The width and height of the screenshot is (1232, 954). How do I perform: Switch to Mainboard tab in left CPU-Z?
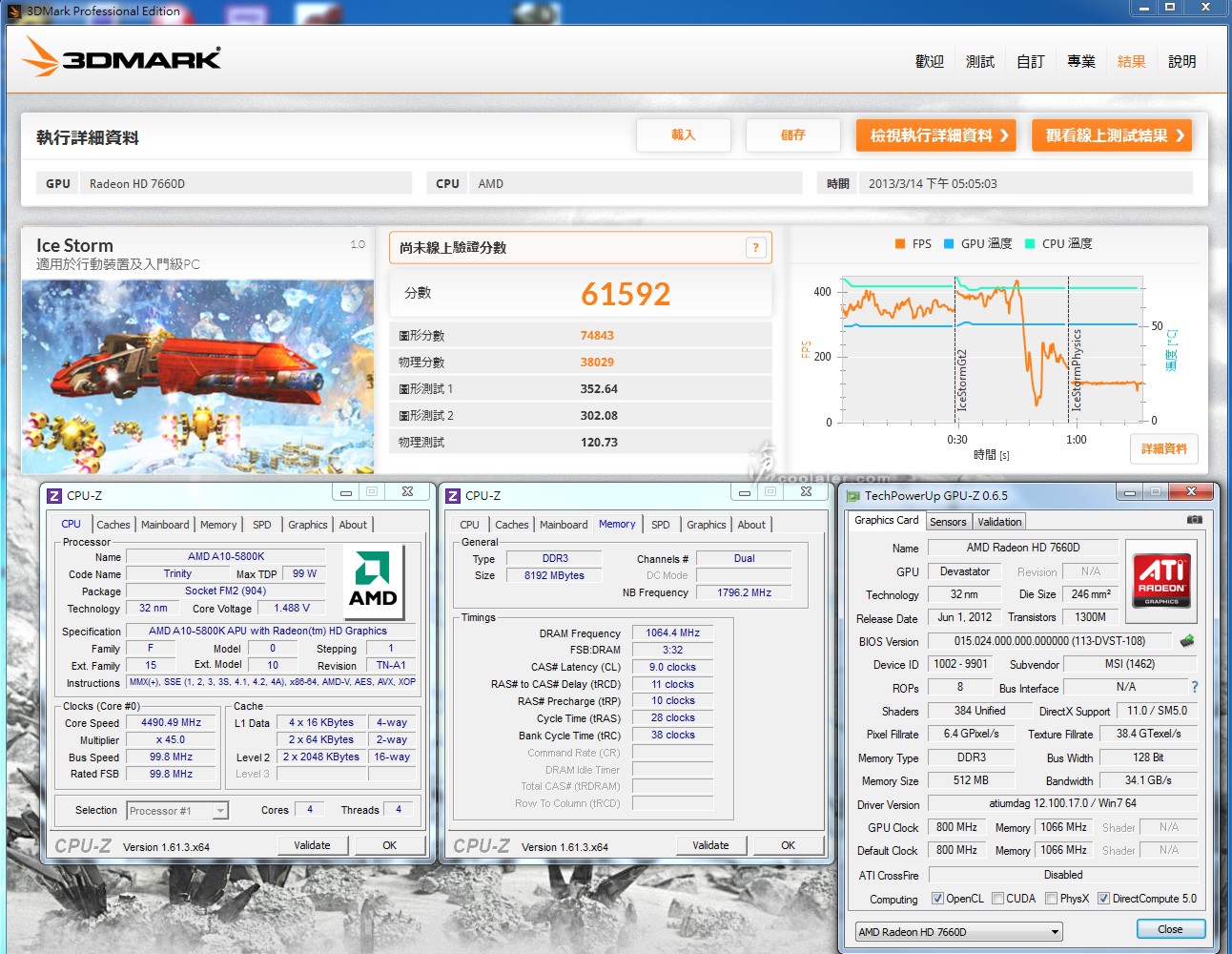[165, 525]
